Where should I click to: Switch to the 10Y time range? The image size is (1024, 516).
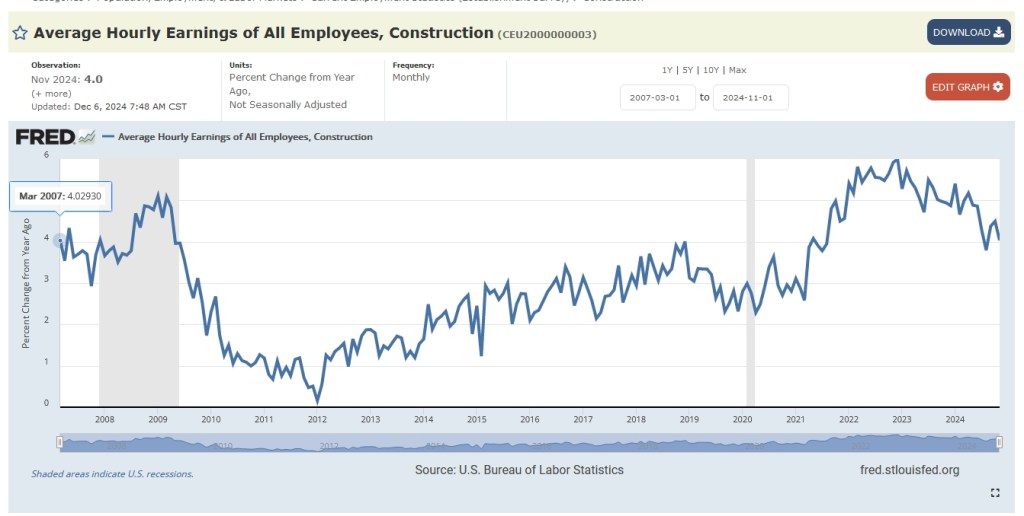[x=709, y=70]
